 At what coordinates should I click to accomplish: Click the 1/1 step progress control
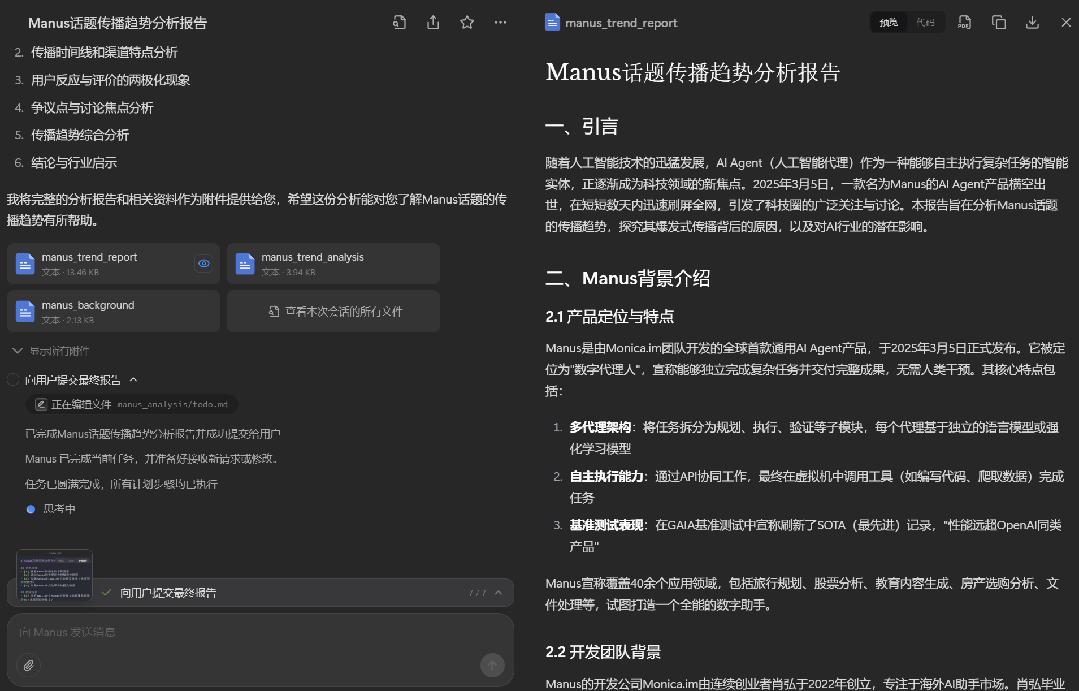tap(477, 592)
